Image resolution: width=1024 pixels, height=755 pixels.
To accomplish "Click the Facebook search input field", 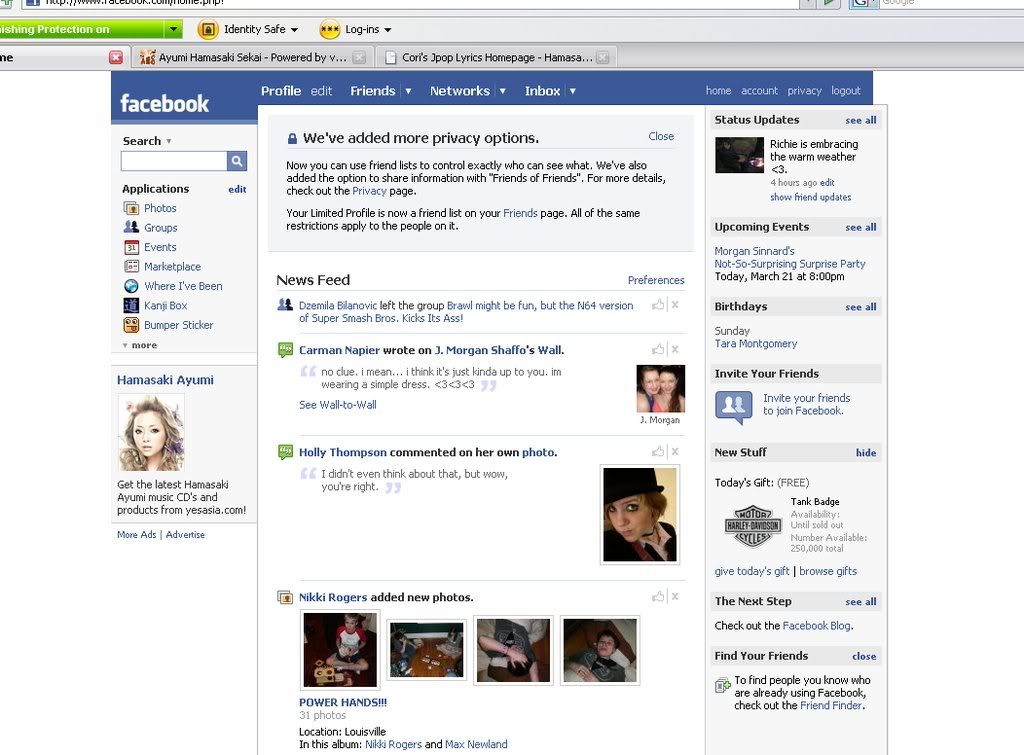I will point(174,161).
